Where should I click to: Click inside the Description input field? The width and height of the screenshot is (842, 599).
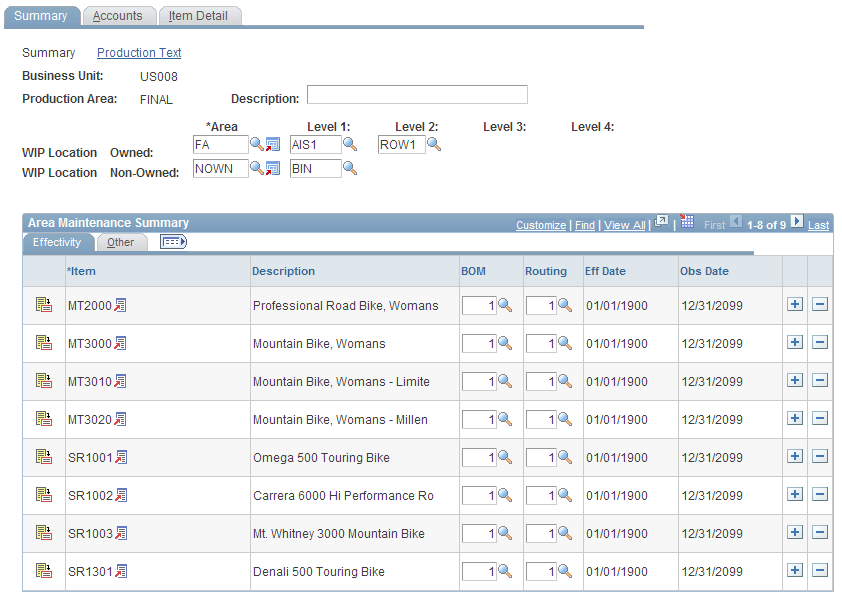(417, 94)
